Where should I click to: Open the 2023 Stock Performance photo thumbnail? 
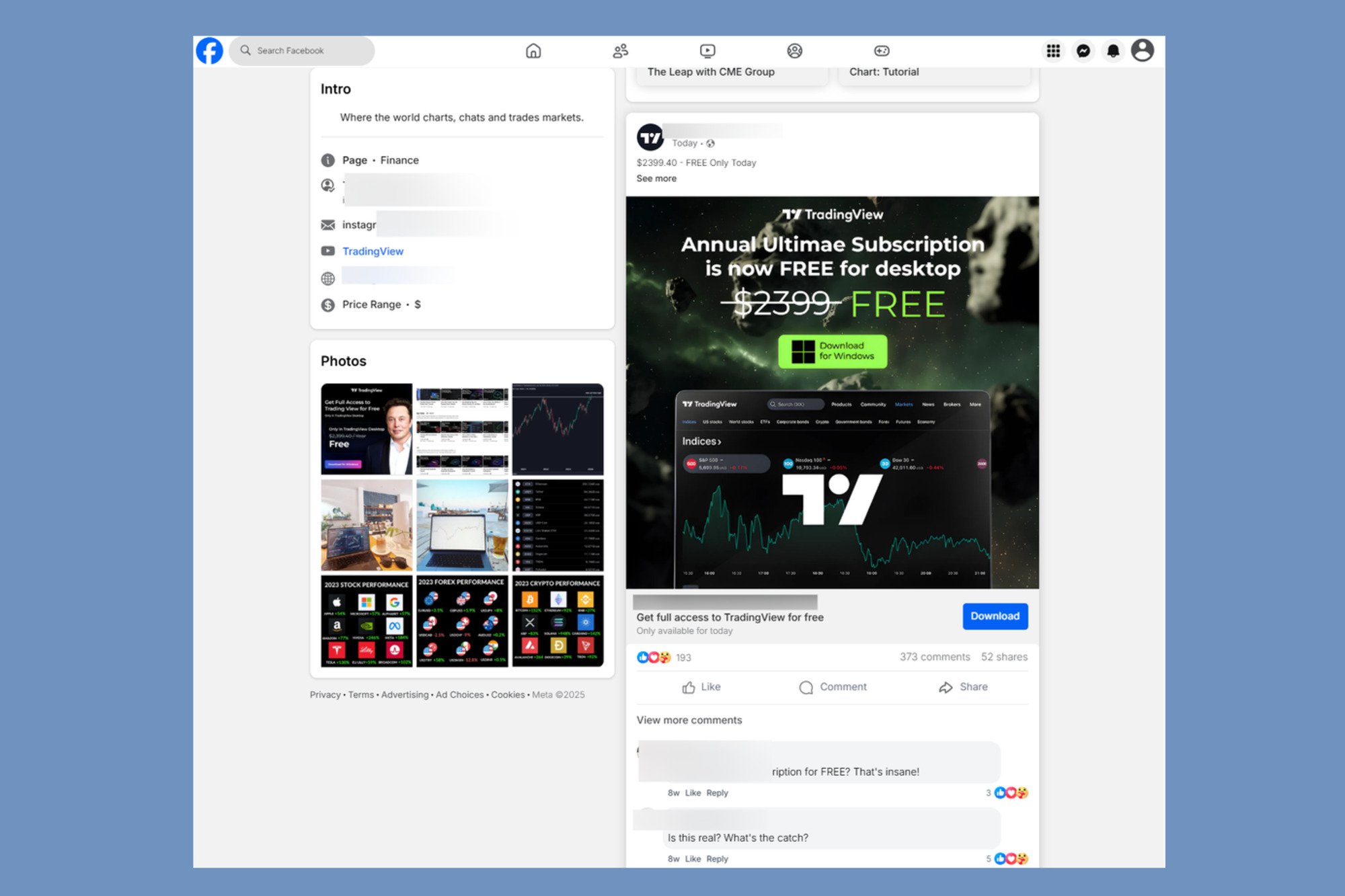(x=367, y=620)
